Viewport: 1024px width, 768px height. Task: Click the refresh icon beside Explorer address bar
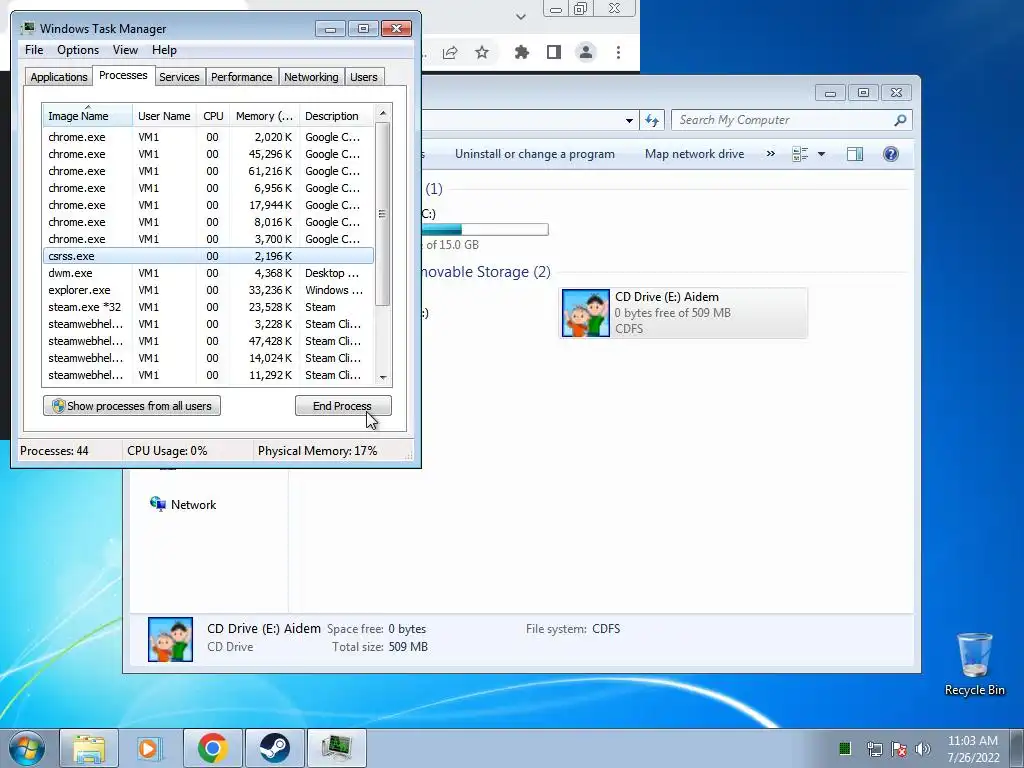pyautogui.click(x=652, y=120)
